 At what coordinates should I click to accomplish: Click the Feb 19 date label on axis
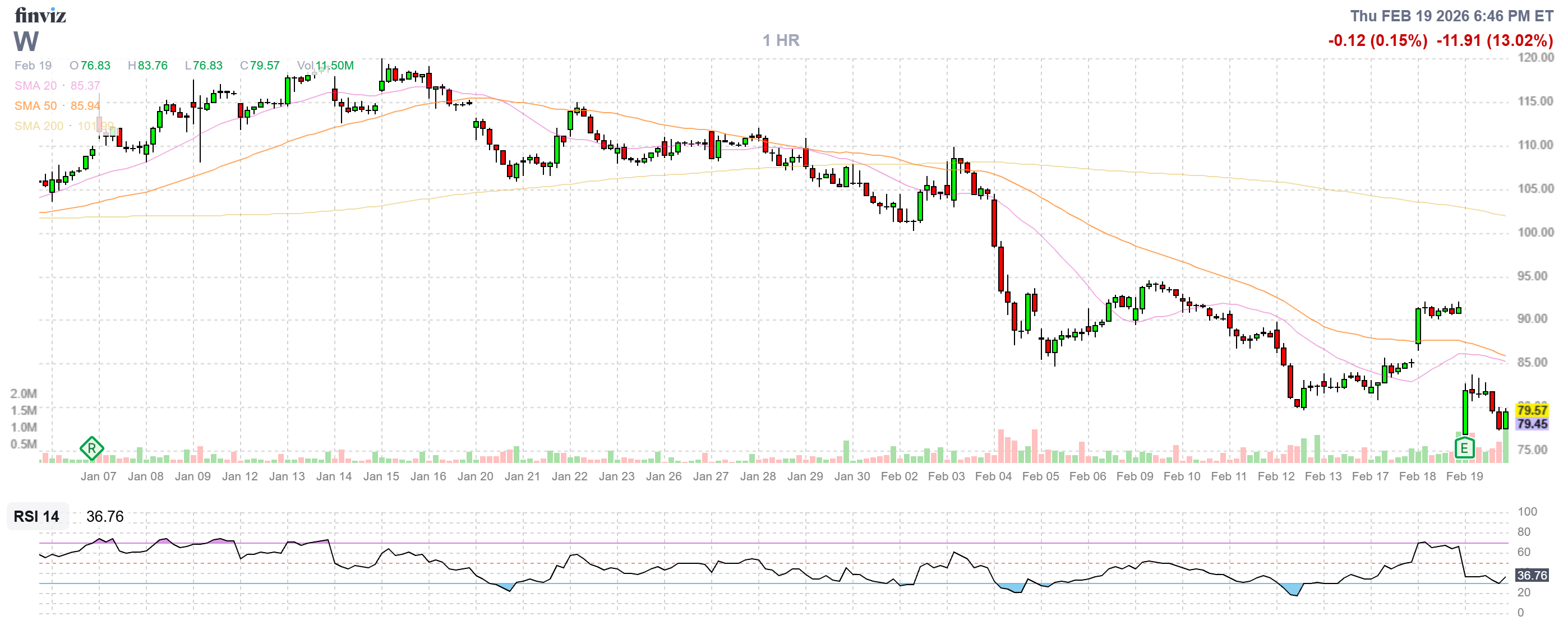[1464, 476]
